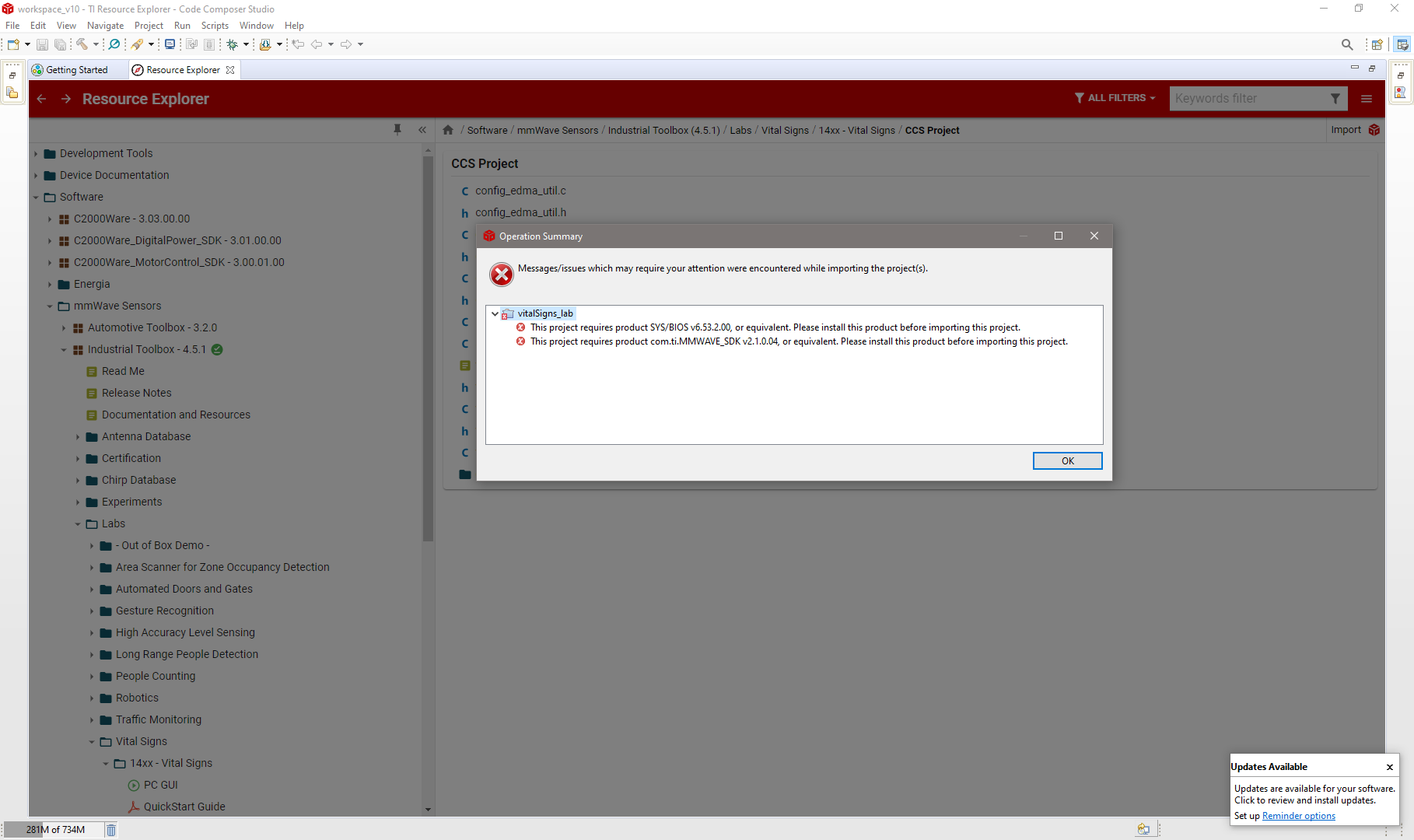Expand the Automotive Toolbox - 3.2.0 node
This screenshot has width=1414, height=840.
[x=64, y=328]
